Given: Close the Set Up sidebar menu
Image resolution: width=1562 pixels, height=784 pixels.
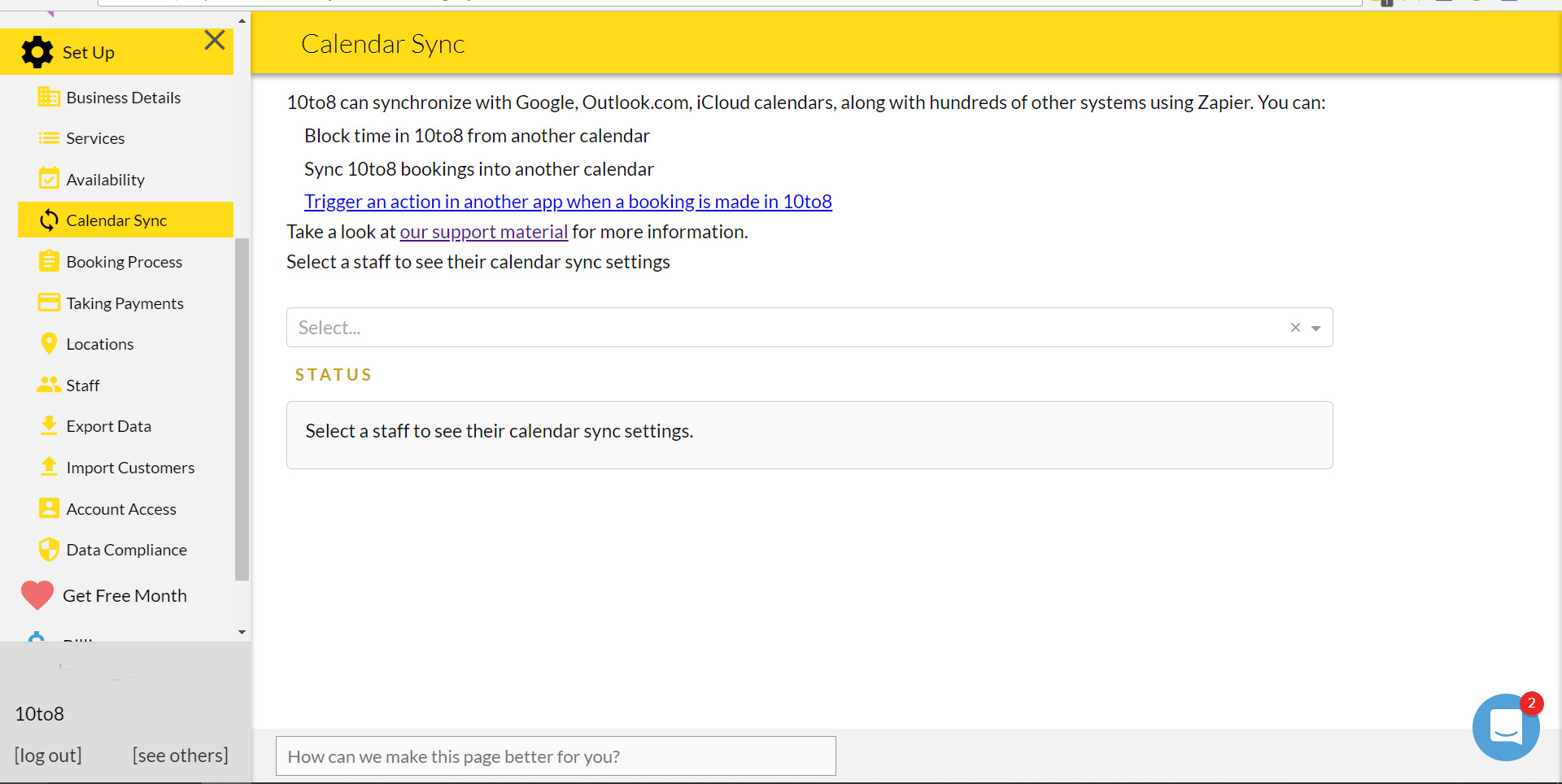Looking at the screenshot, I should (x=215, y=40).
